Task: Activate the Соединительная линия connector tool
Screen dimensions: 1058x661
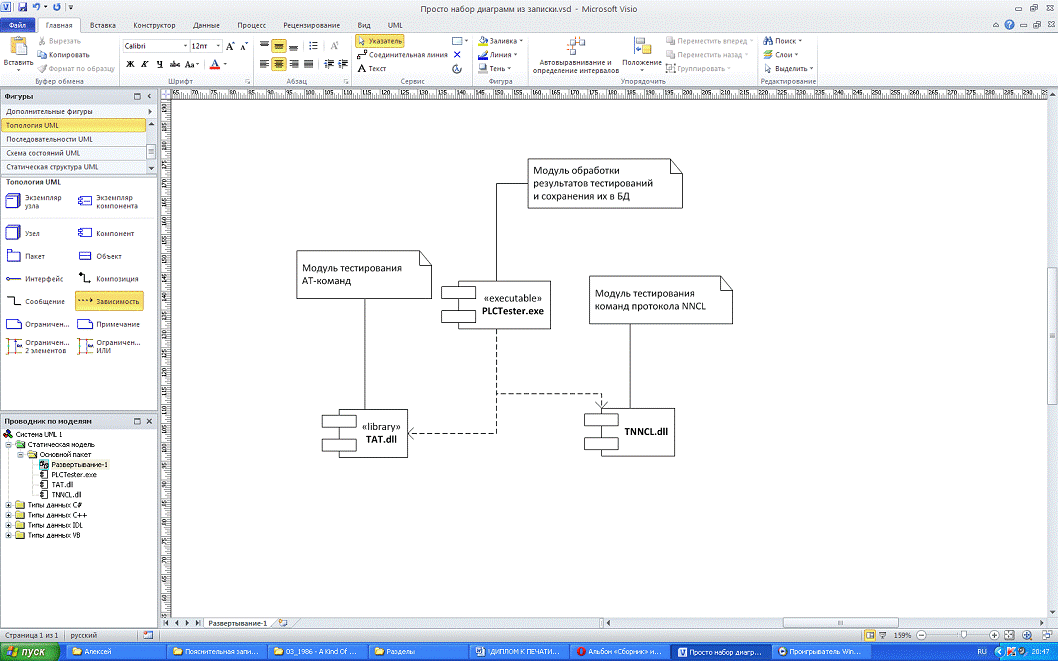Action: [x=402, y=55]
